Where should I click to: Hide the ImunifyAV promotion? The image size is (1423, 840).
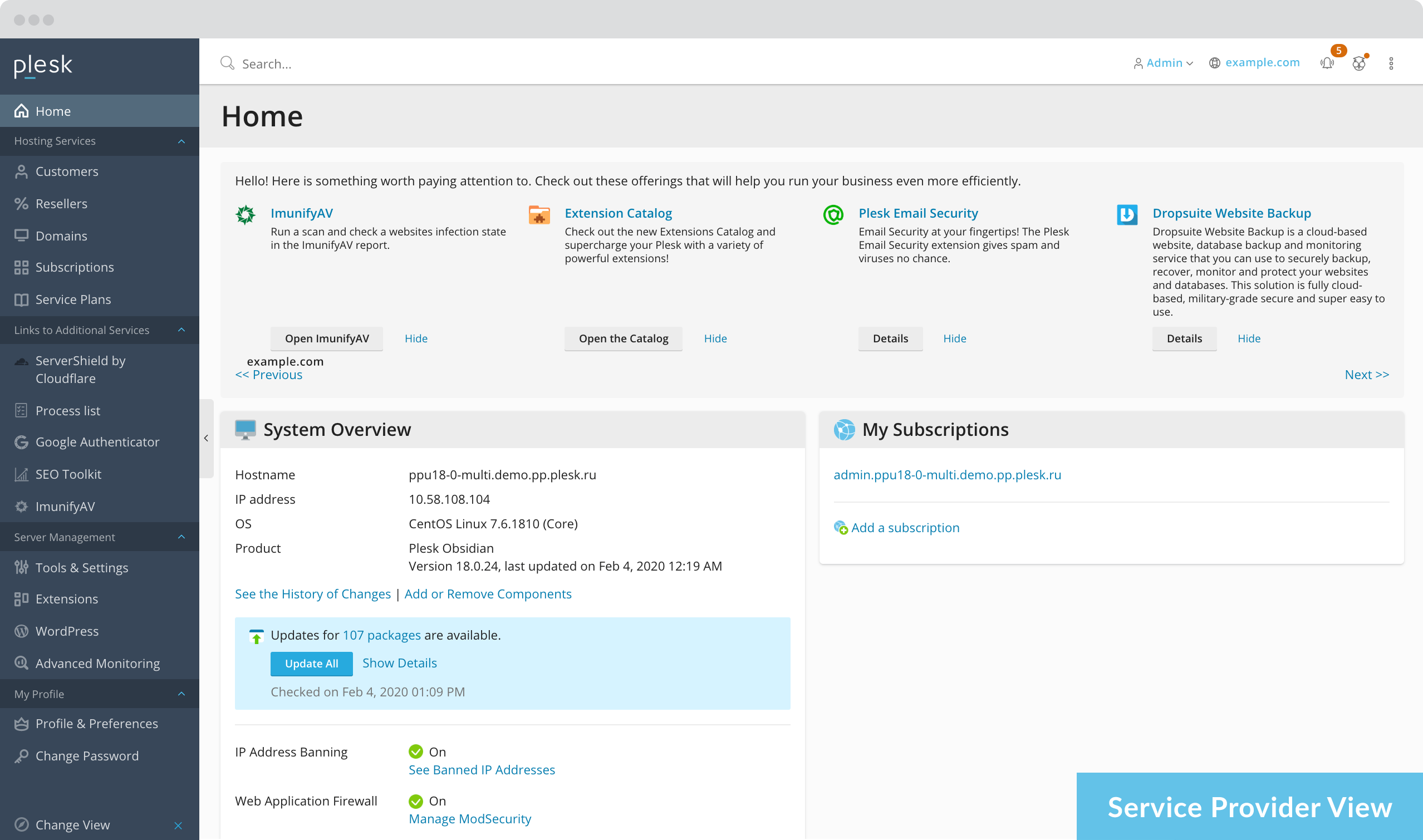416,338
